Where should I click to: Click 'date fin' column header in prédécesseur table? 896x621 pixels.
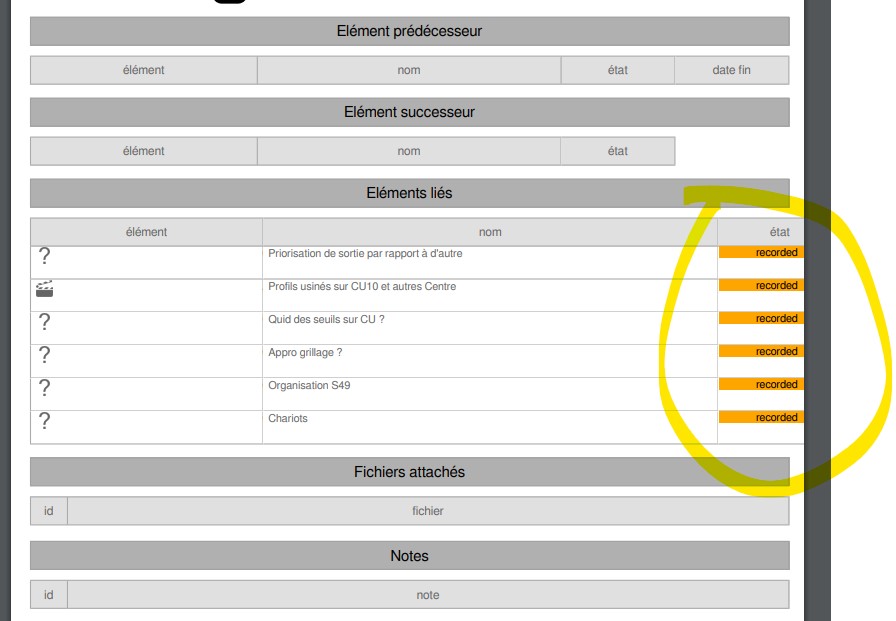tap(731, 70)
